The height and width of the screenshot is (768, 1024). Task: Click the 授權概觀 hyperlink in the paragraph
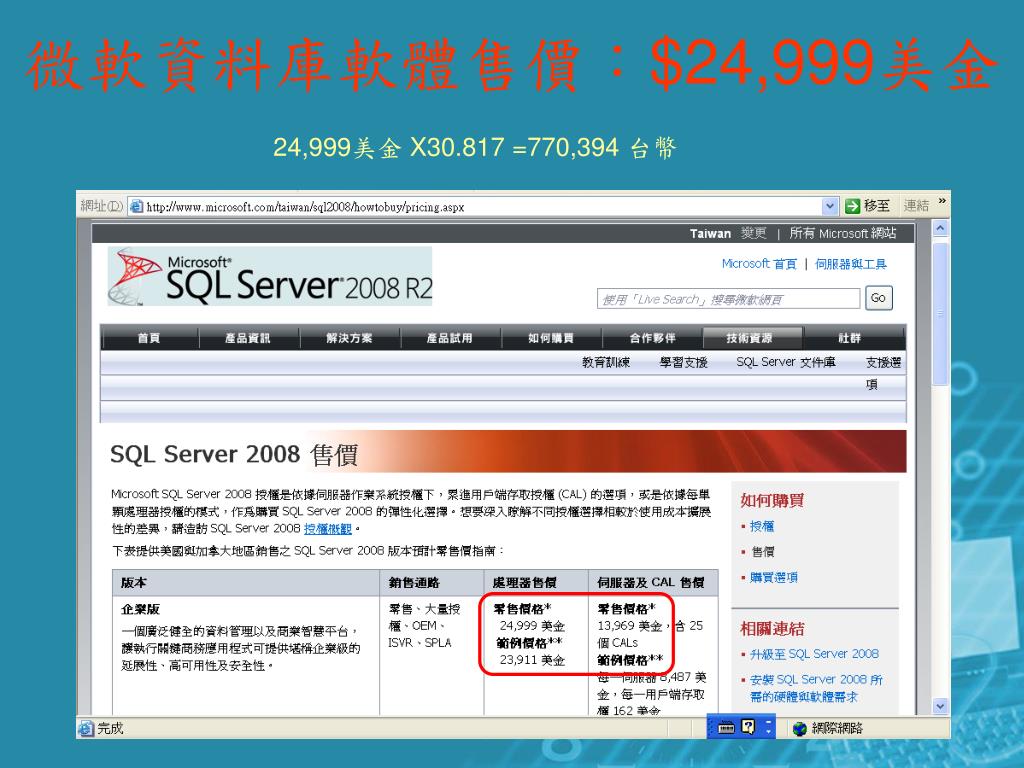click(328, 529)
